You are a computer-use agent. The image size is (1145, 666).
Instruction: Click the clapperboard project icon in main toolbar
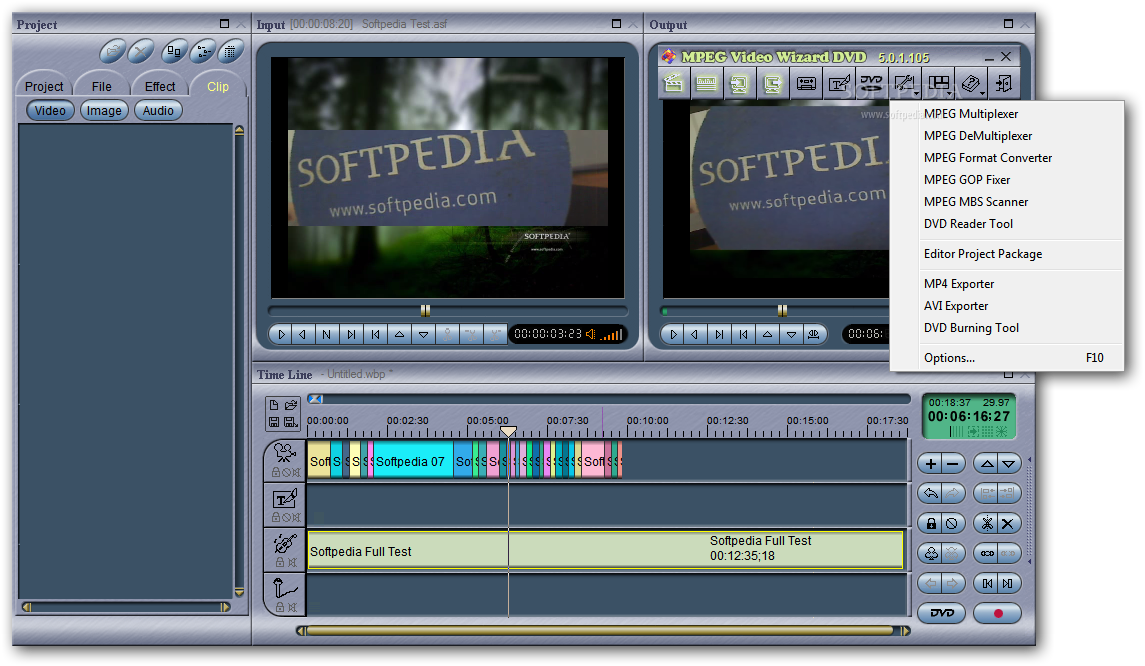[x=673, y=83]
